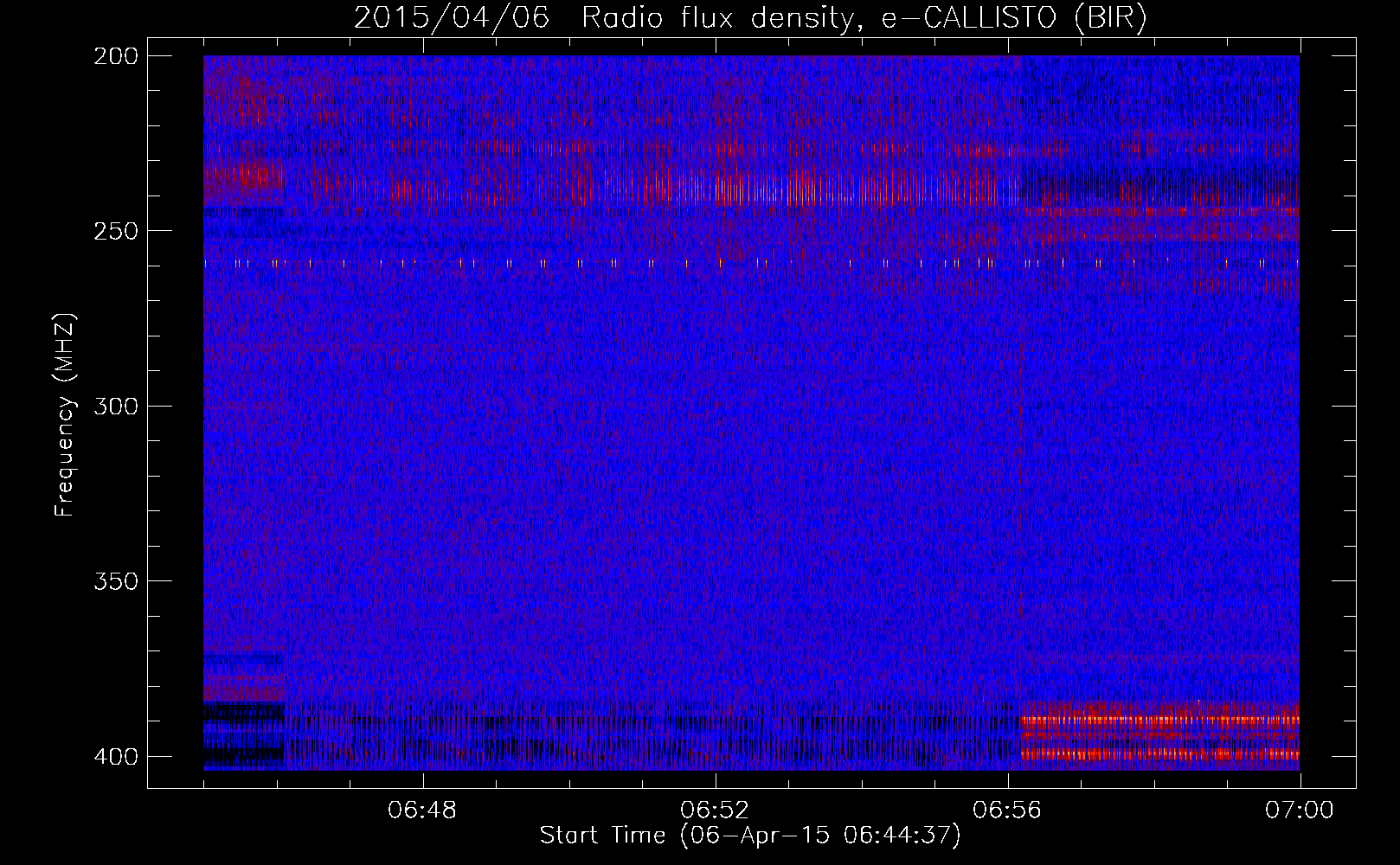
Task: Click the 200 frequency tick label
Action: [x=115, y=56]
